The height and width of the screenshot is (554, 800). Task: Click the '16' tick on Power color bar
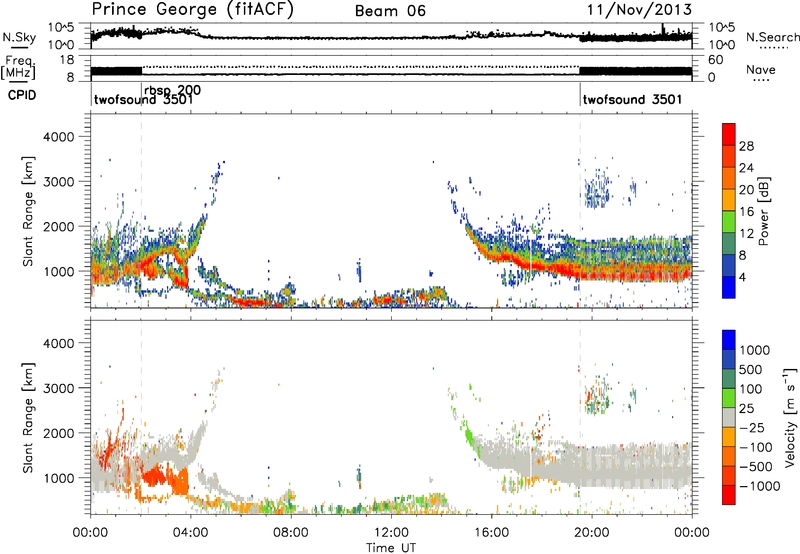746,212
